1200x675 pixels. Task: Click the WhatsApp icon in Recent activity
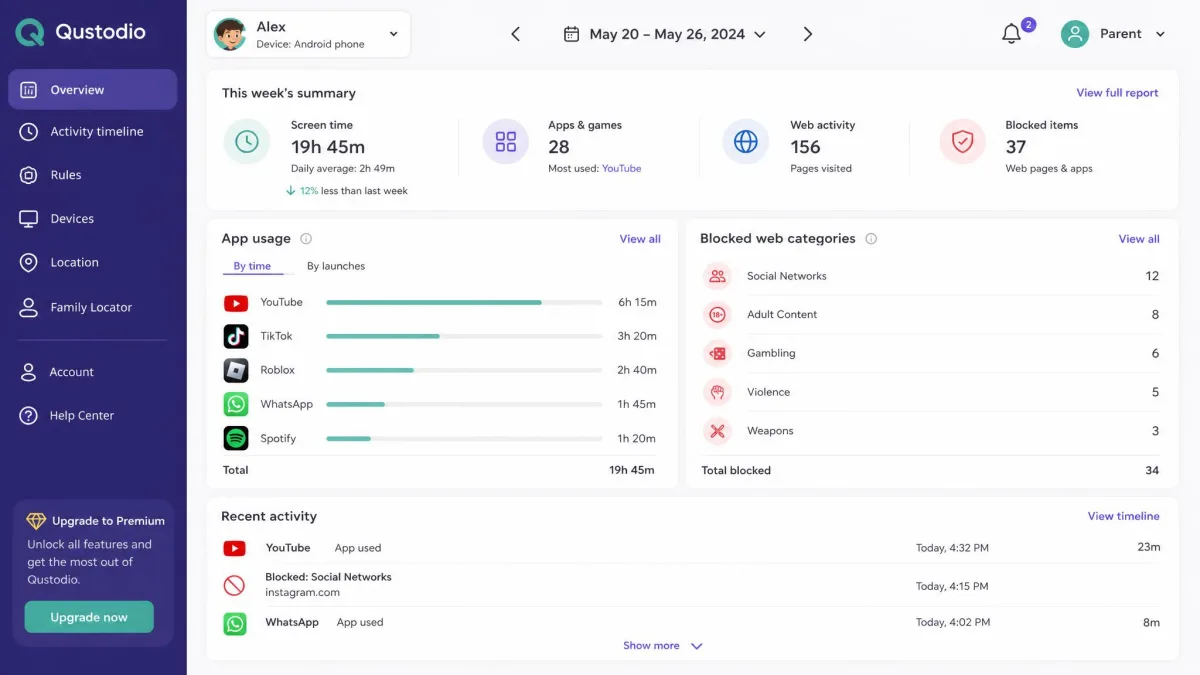(235, 624)
